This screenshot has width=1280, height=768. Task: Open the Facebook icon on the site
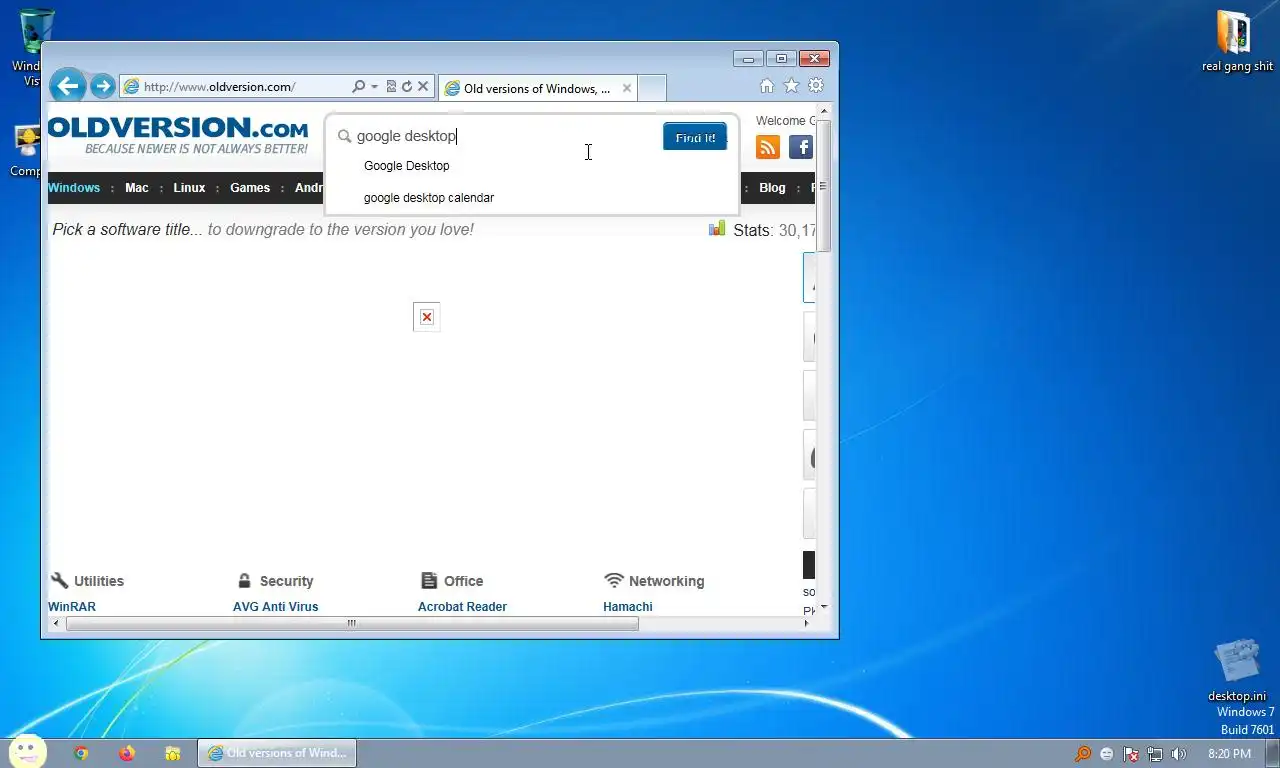coord(801,147)
